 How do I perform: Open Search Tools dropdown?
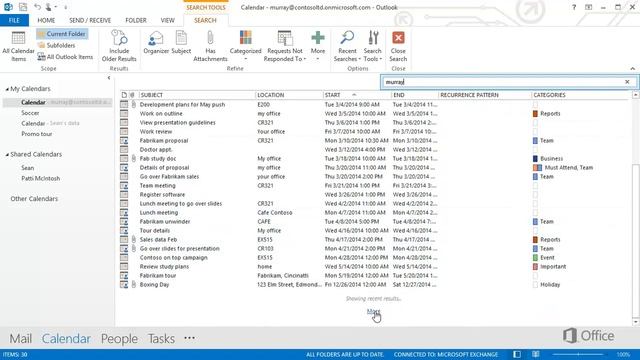point(373,46)
